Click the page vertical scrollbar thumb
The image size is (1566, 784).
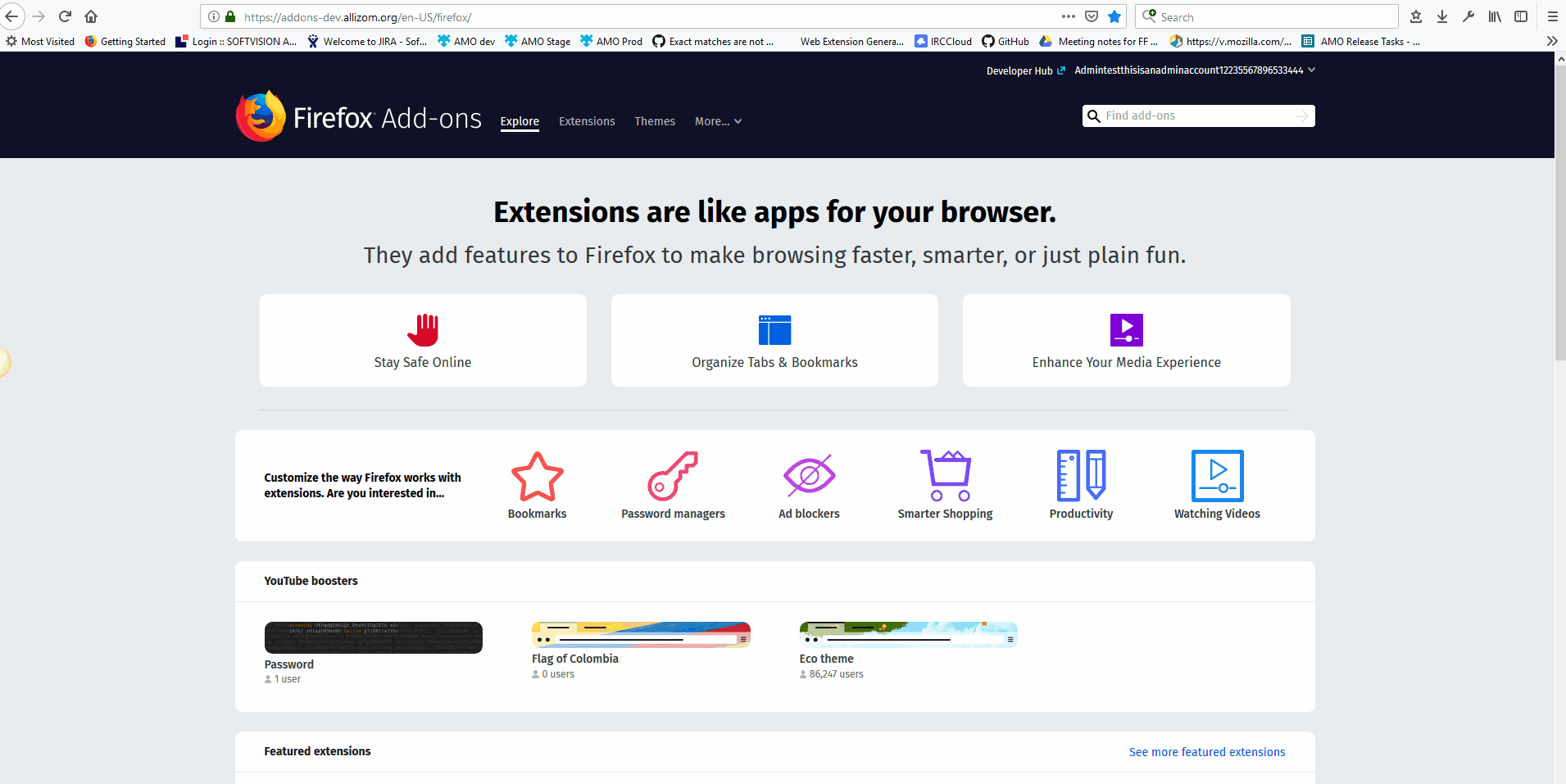click(1560, 213)
